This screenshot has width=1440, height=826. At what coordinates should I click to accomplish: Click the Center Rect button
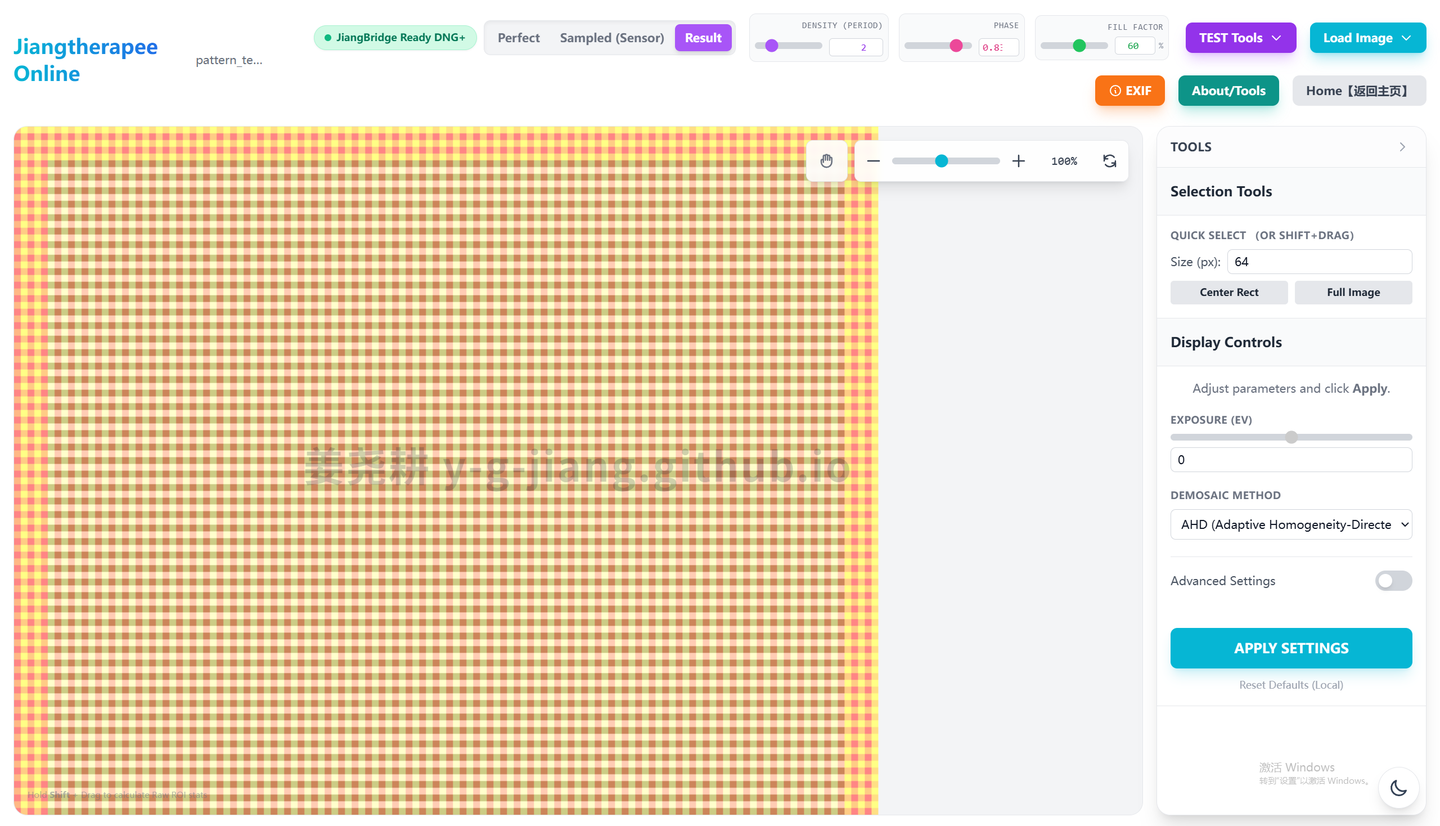(x=1229, y=292)
